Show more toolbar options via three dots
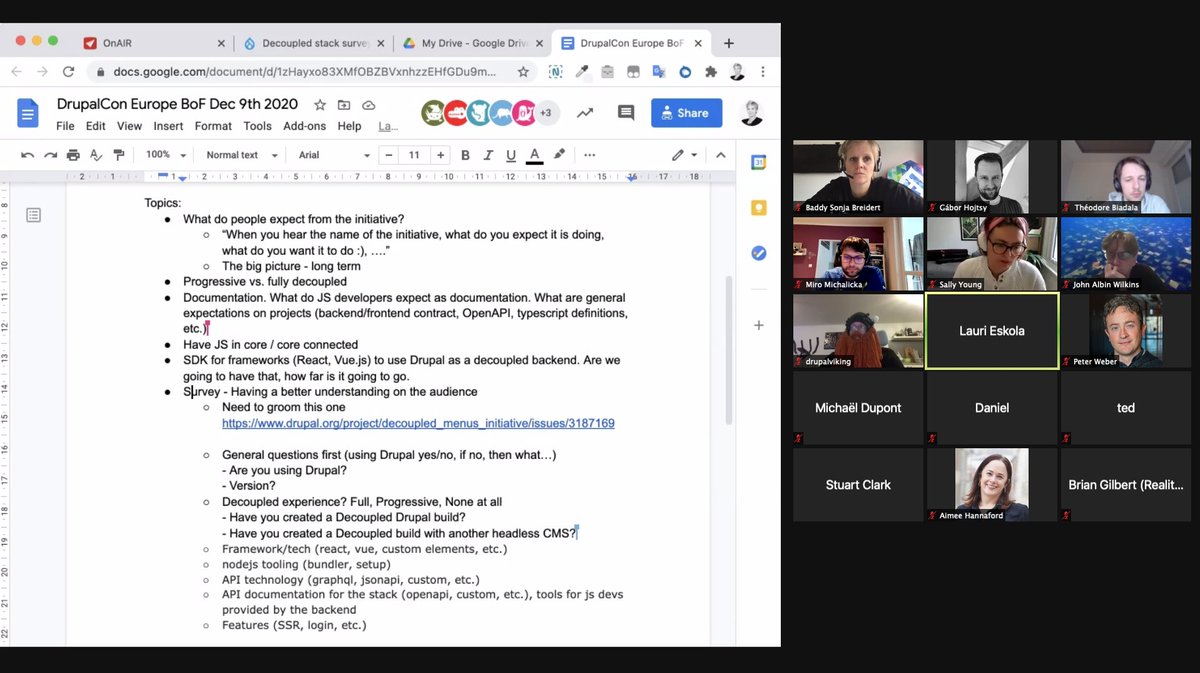The width and height of the screenshot is (1200, 673). point(590,155)
